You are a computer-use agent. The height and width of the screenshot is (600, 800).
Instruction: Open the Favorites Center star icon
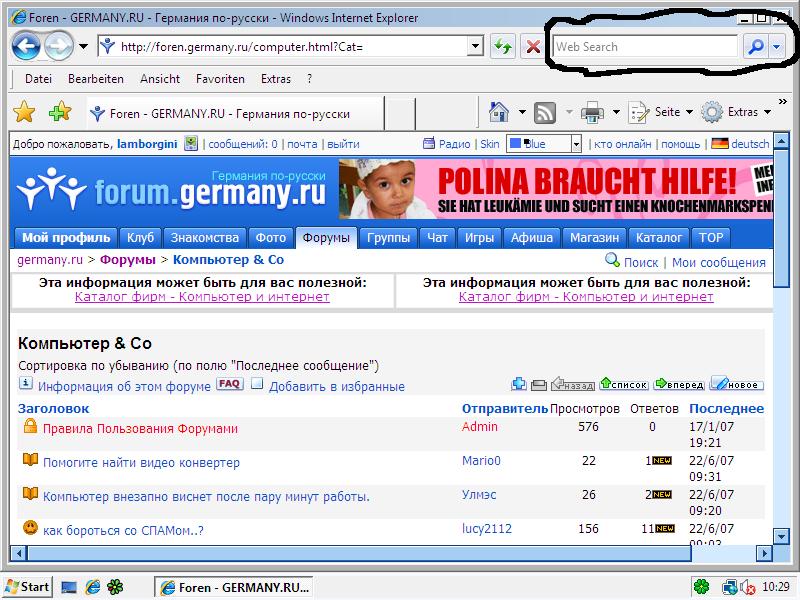[x=24, y=112]
